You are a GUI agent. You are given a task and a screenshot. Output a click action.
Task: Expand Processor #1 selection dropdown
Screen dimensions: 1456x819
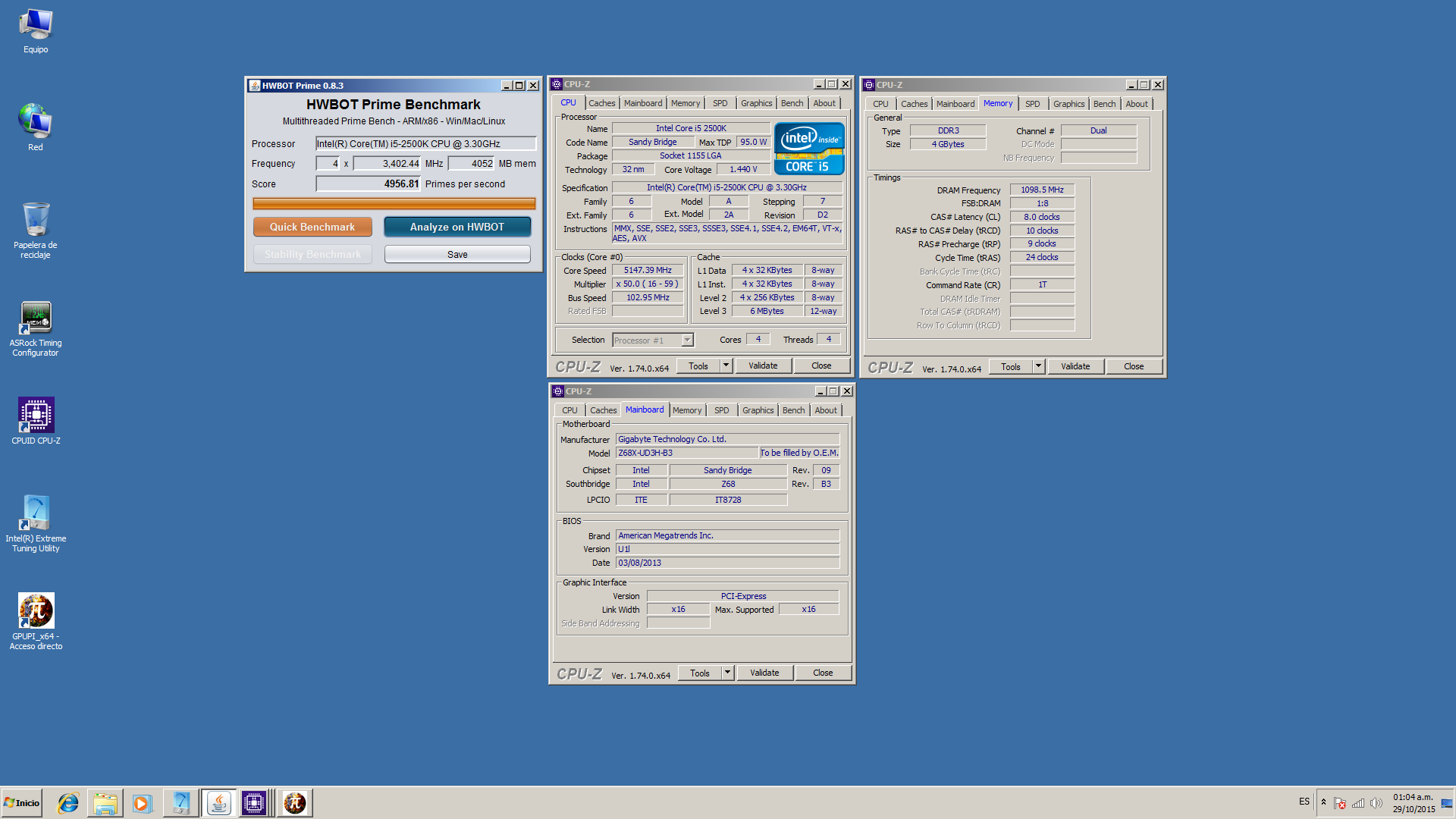pyautogui.click(x=687, y=340)
